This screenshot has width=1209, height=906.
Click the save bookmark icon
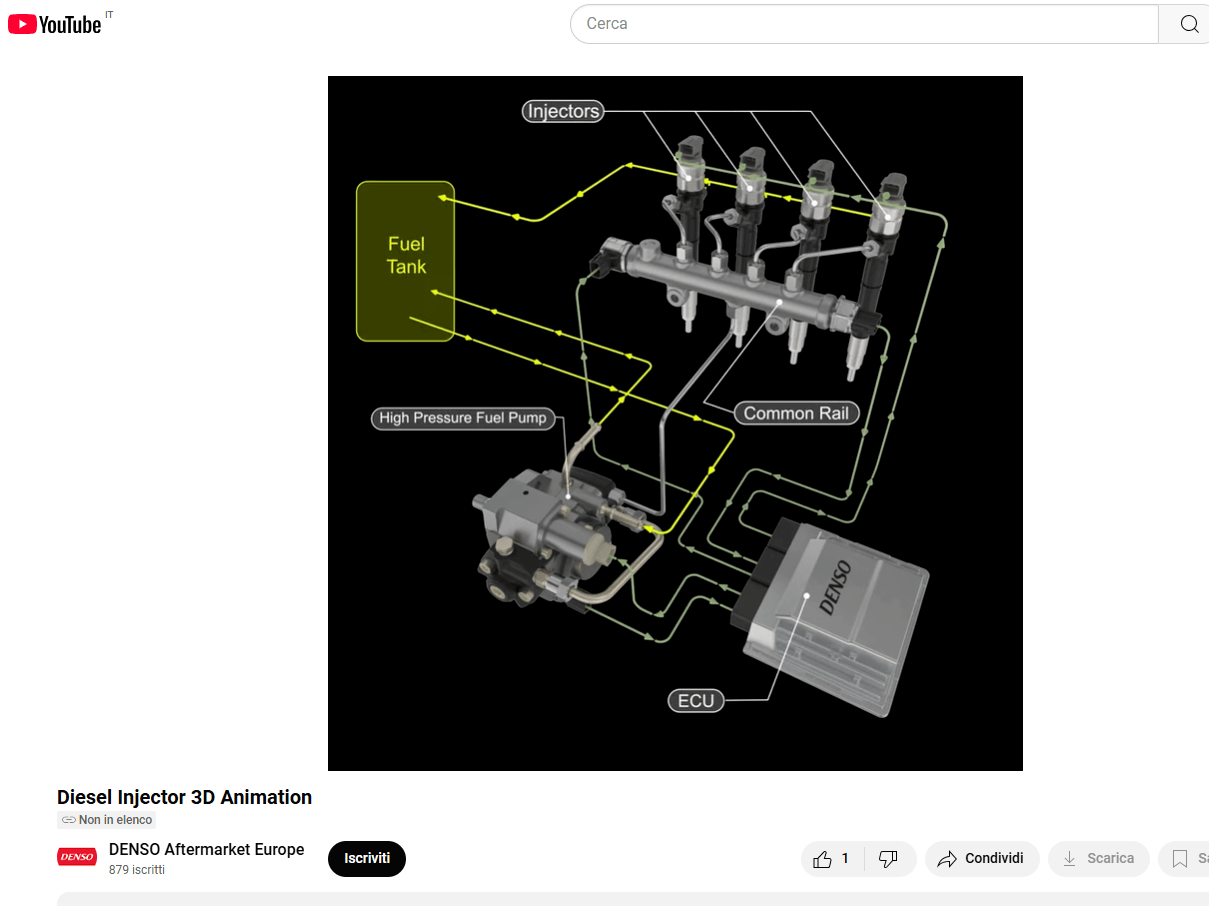point(1181,859)
